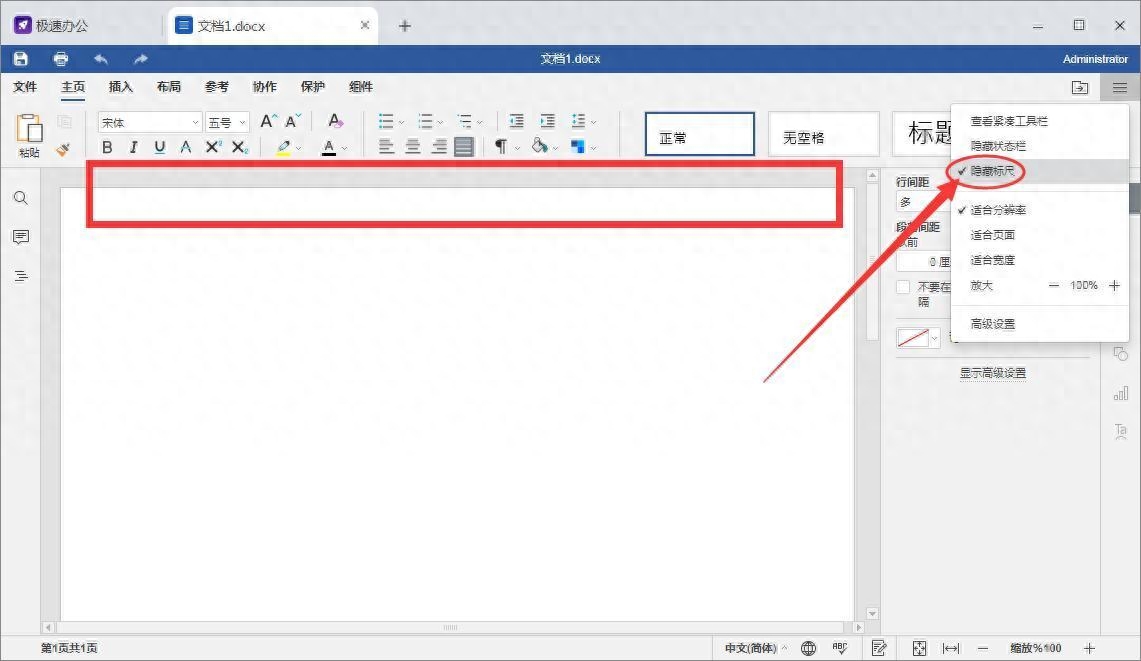Switch to the 插入 tab
Viewport: 1141px width, 661px height.
[x=121, y=87]
